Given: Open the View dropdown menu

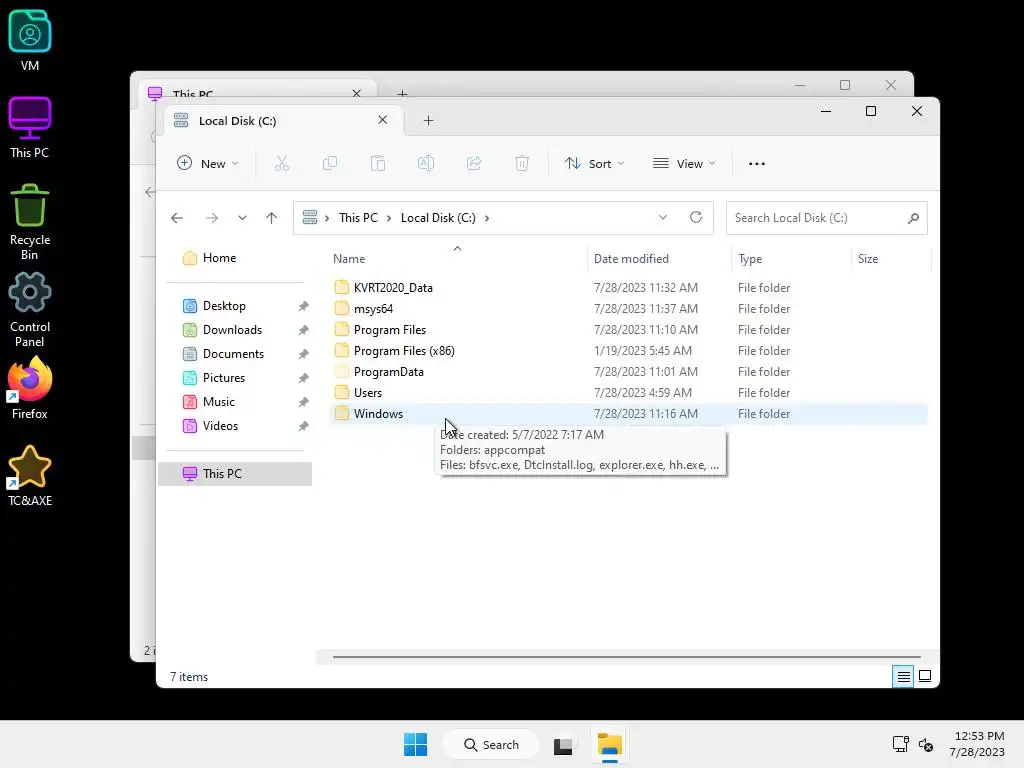Looking at the screenshot, I should pyautogui.click(x=684, y=163).
